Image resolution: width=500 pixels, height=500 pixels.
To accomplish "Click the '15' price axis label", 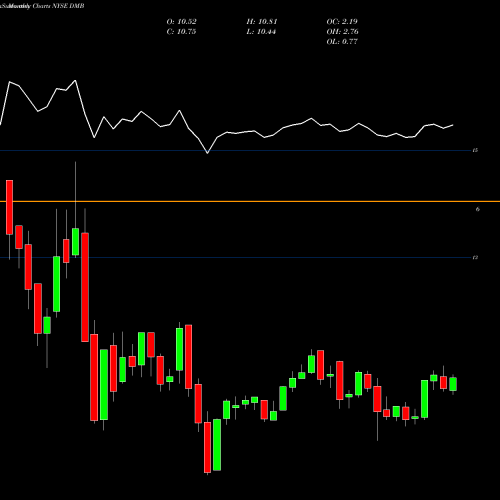I will click(x=475, y=150).
